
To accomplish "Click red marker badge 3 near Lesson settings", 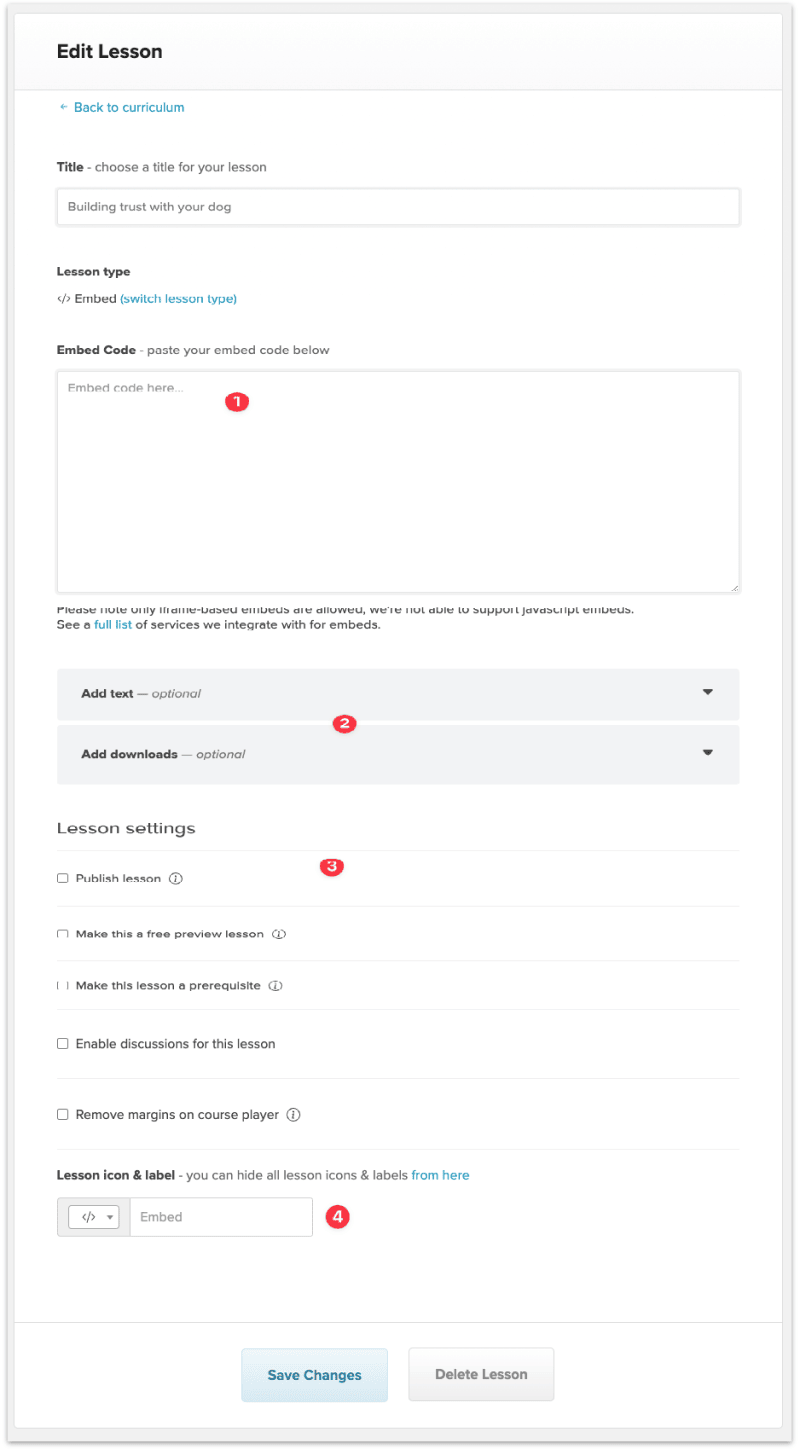I will click(x=331, y=867).
